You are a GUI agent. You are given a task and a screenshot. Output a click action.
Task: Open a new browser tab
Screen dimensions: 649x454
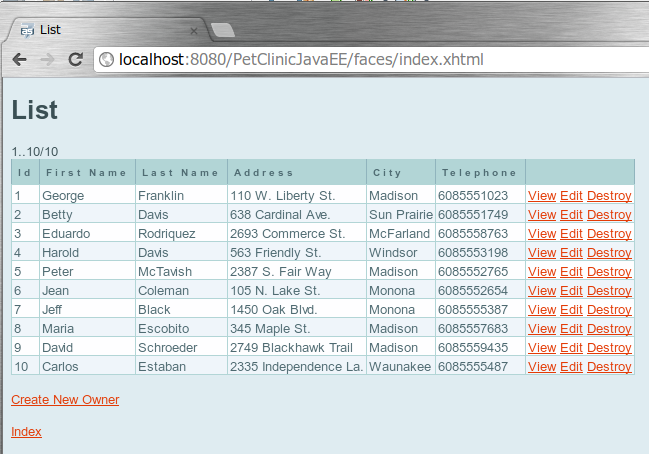point(223,30)
